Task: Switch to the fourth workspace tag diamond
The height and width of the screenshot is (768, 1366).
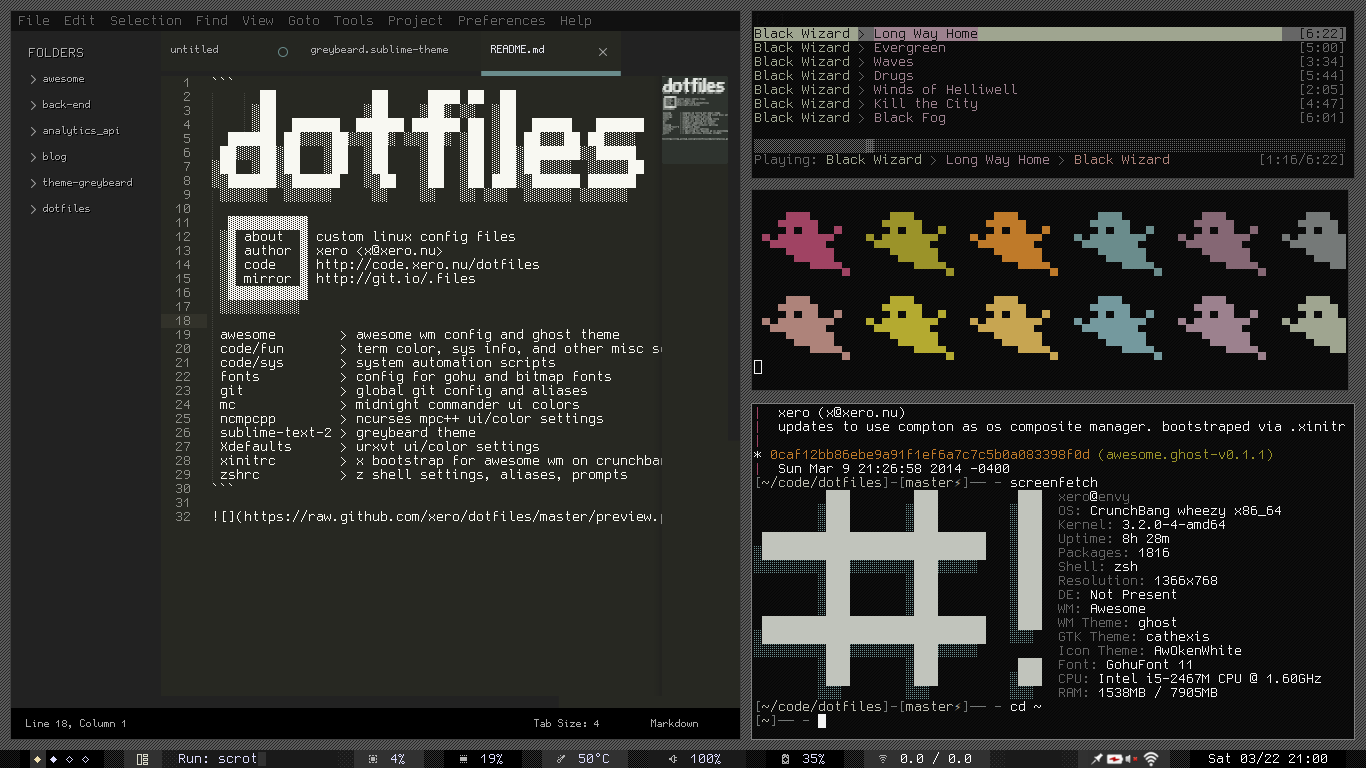Action: click(86, 759)
